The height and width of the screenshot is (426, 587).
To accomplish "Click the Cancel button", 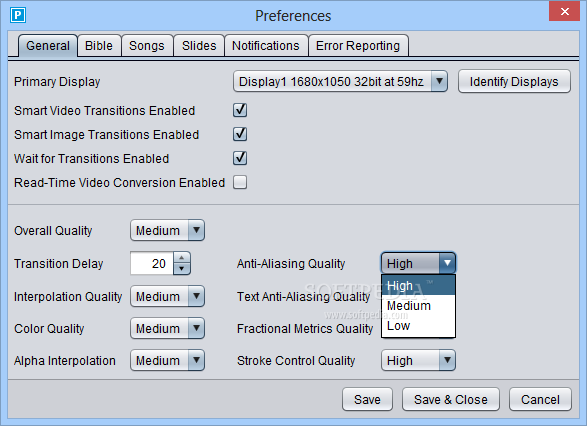I will pos(540,399).
